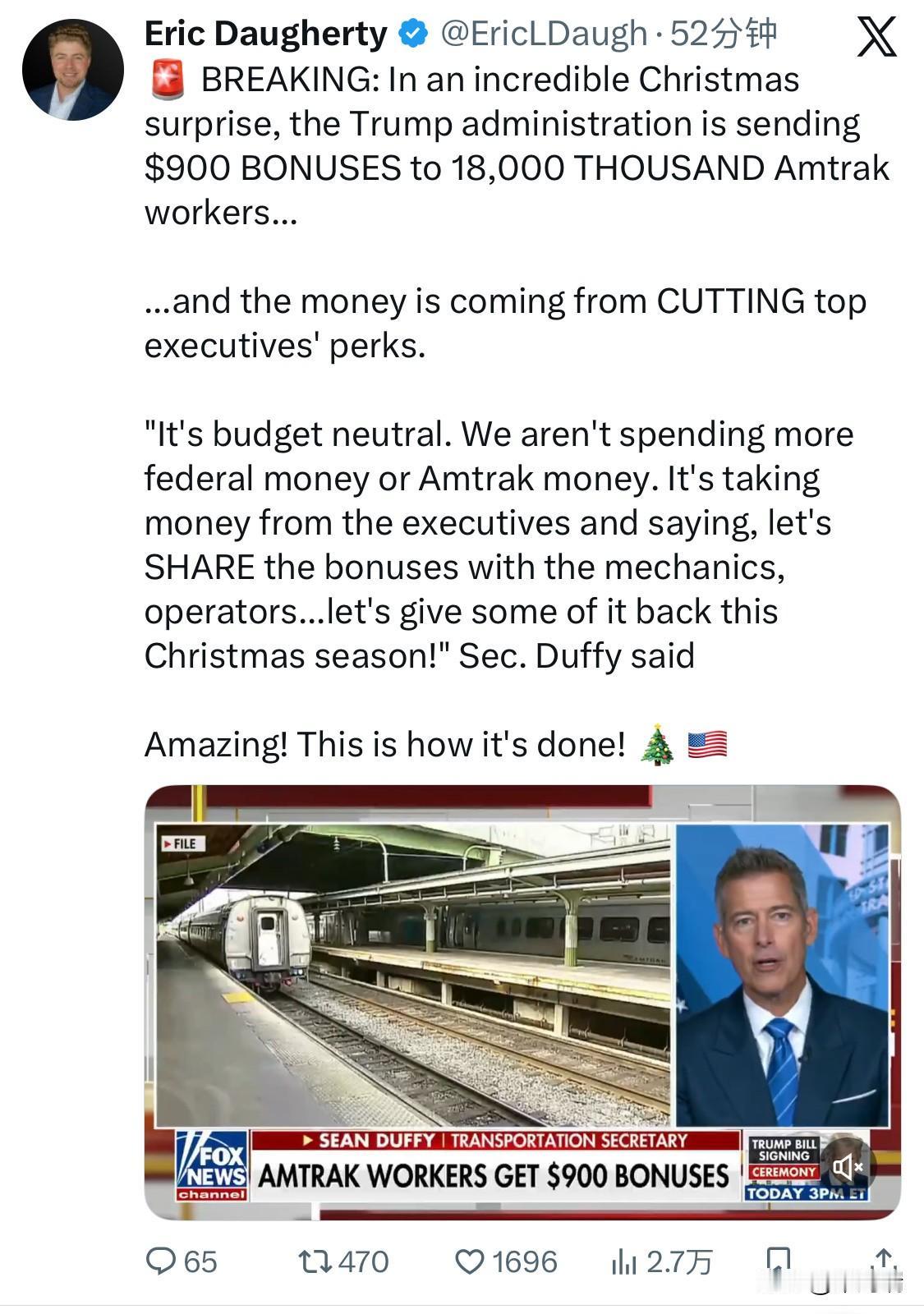Click the like count 1696
Image resolution: width=924 pixels, height=1314 pixels.
524,1261
